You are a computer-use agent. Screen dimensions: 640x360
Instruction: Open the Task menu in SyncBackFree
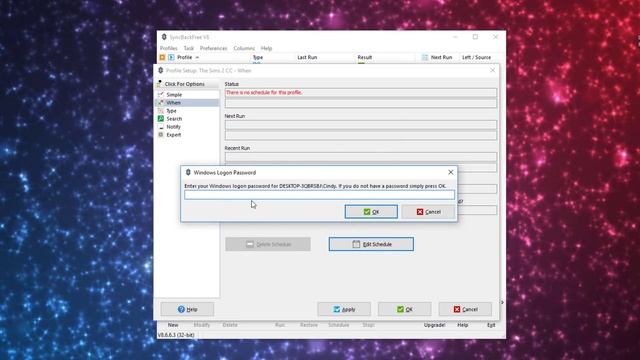pyautogui.click(x=189, y=48)
